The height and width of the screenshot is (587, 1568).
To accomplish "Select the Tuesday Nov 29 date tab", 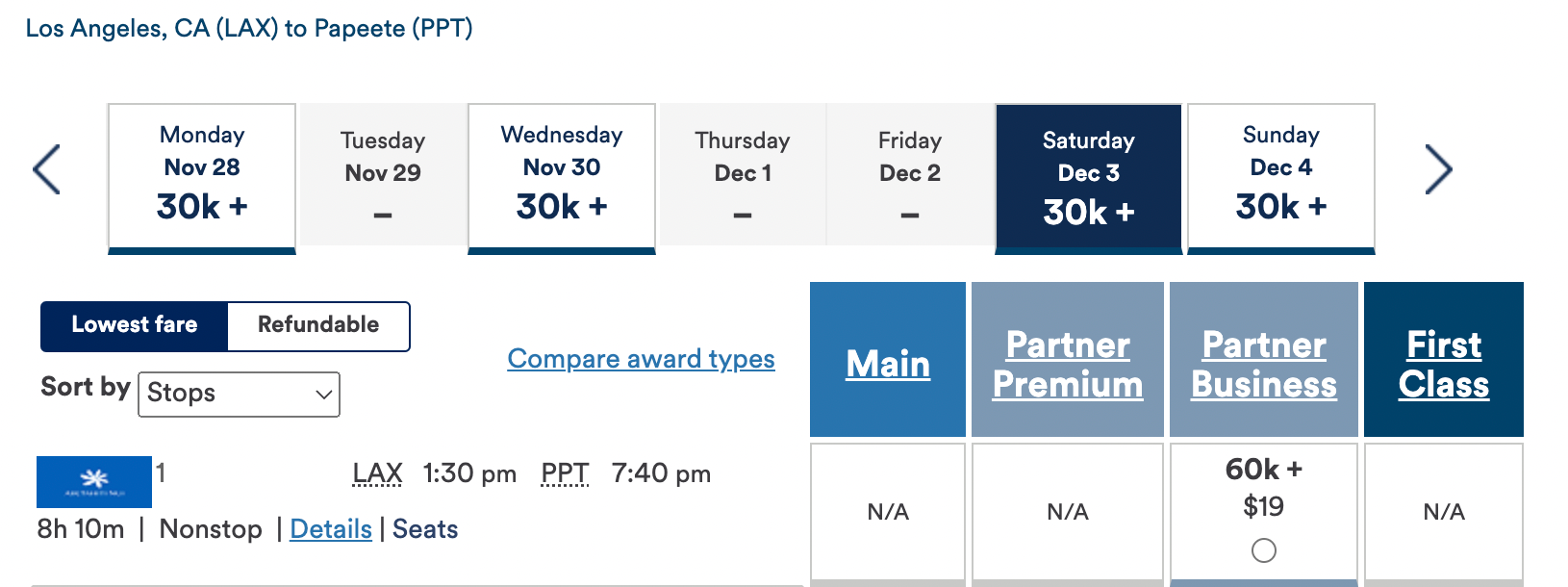I will click(x=383, y=176).
